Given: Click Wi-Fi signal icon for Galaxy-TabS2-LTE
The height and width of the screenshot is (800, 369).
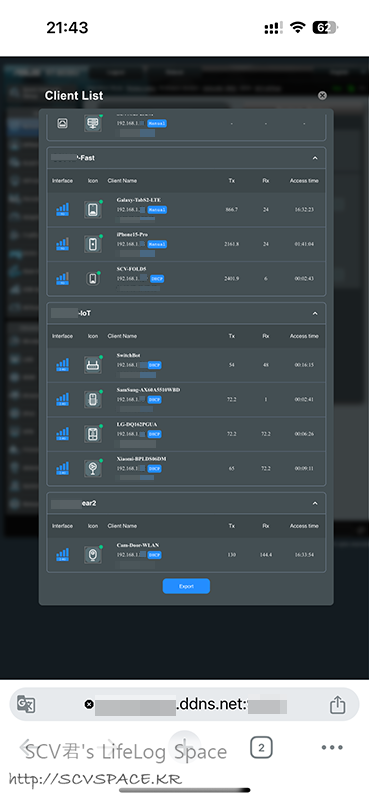Looking at the screenshot, I should pos(62,210).
